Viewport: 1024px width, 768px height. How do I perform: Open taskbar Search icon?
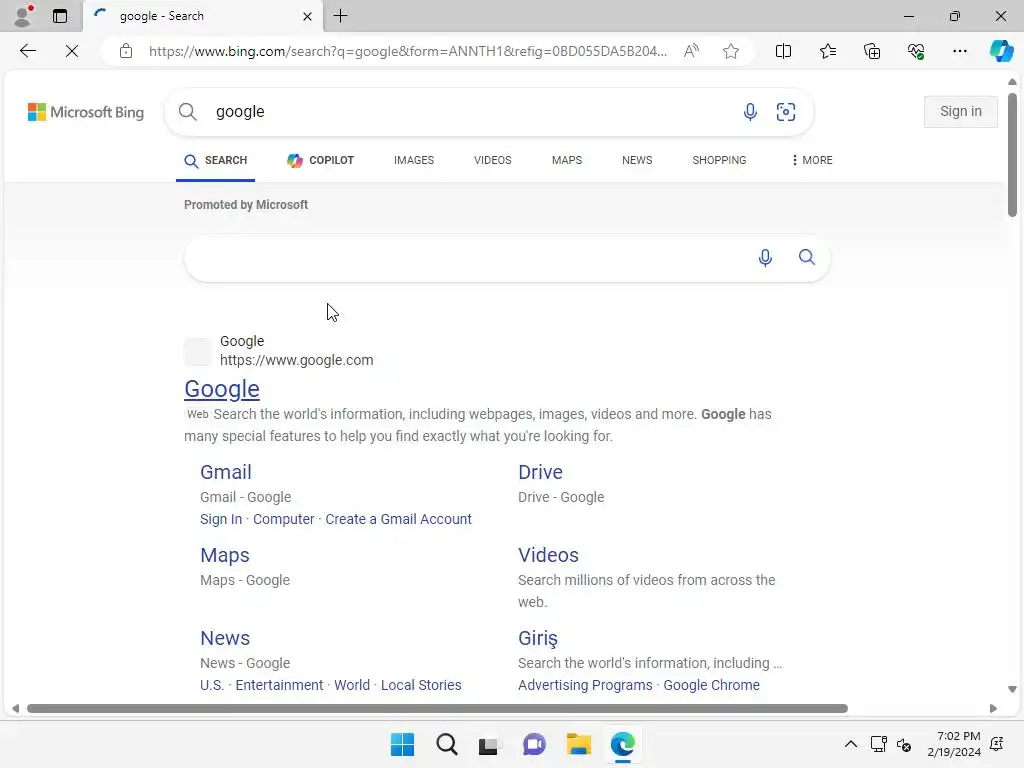coord(447,744)
